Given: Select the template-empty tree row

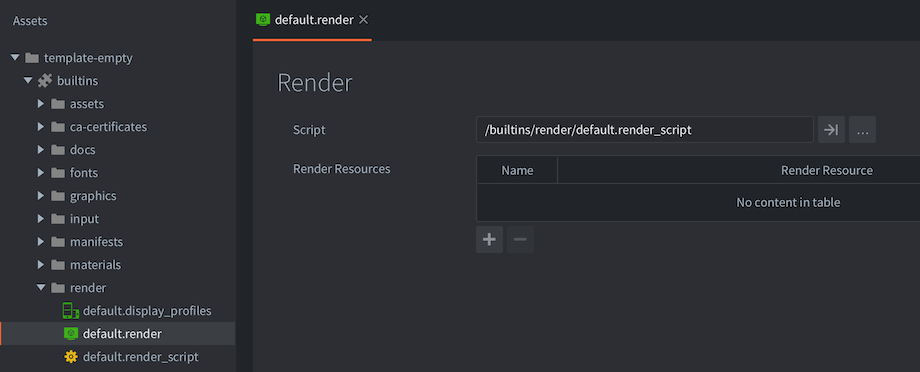Looking at the screenshot, I should click(x=117, y=58).
